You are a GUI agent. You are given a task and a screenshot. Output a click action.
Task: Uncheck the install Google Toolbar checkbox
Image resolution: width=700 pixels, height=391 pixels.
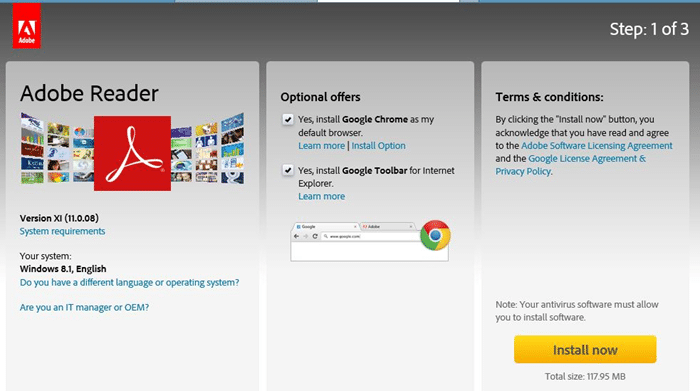point(288,171)
